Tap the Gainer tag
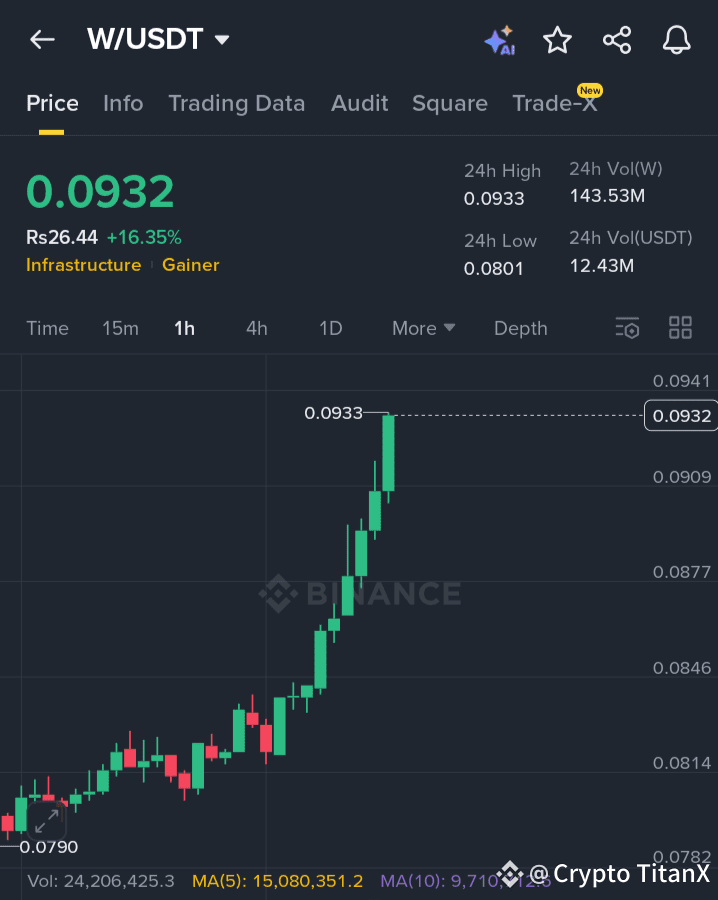718x900 pixels. point(191,265)
